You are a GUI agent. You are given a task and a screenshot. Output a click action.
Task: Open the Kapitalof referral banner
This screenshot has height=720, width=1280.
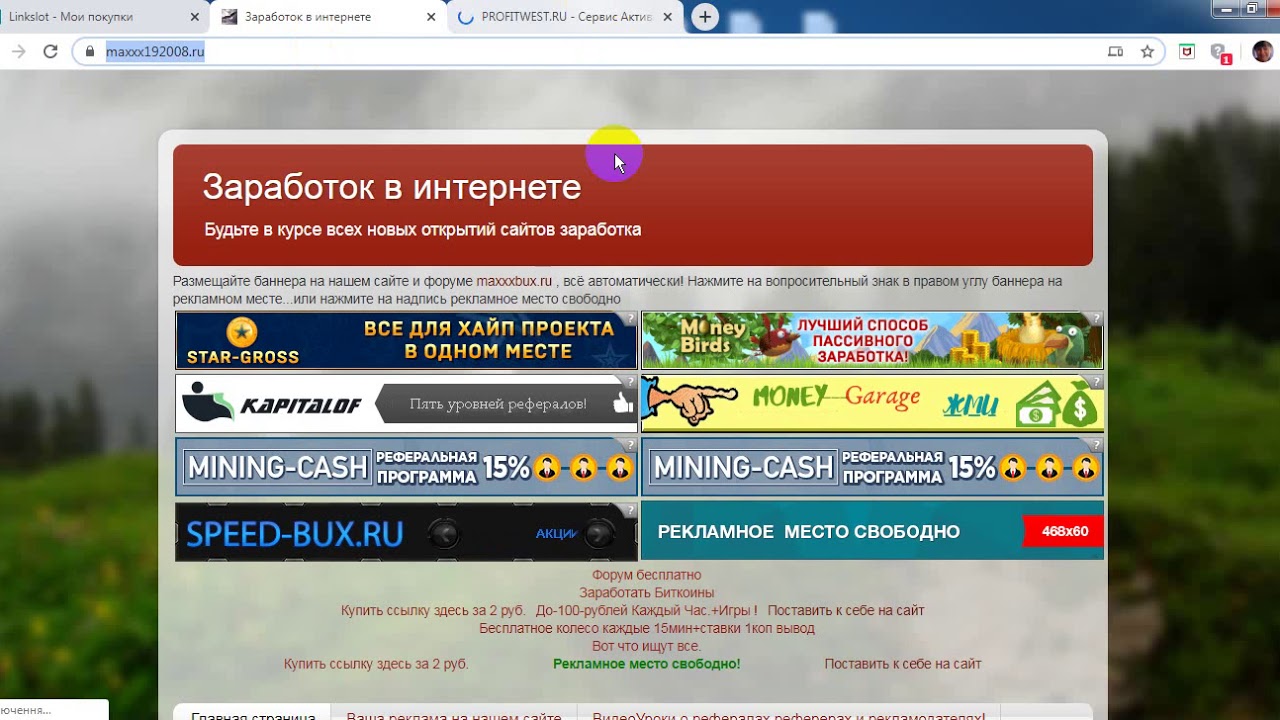[406, 404]
